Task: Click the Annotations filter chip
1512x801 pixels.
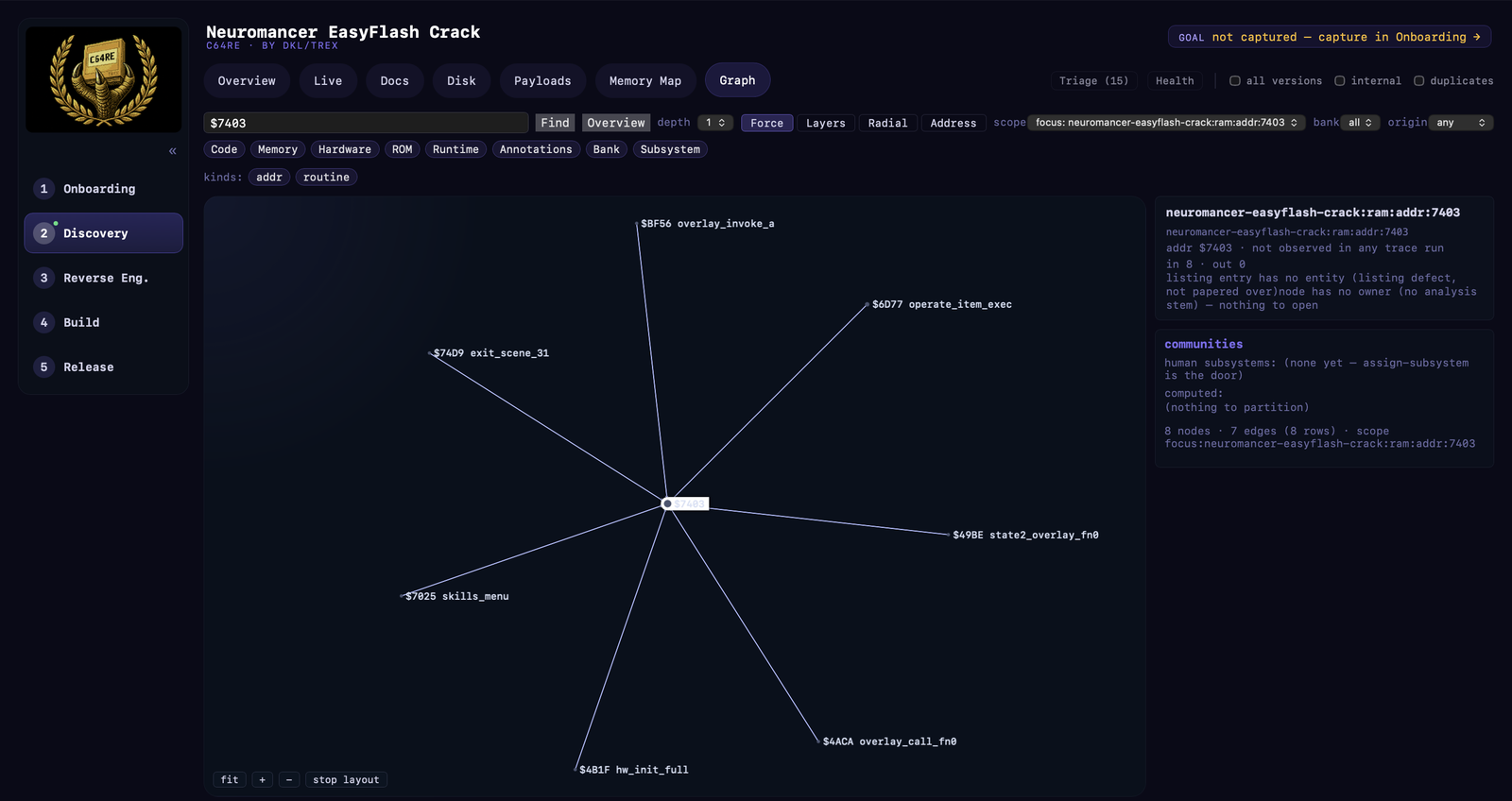Action: point(536,149)
